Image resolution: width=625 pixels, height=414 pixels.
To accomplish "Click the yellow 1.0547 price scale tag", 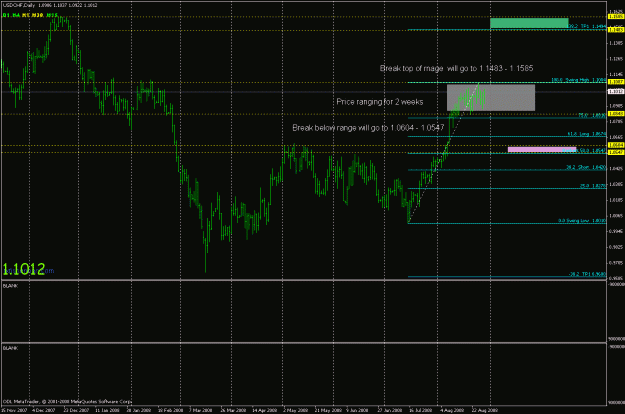I will (x=616, y=152).
